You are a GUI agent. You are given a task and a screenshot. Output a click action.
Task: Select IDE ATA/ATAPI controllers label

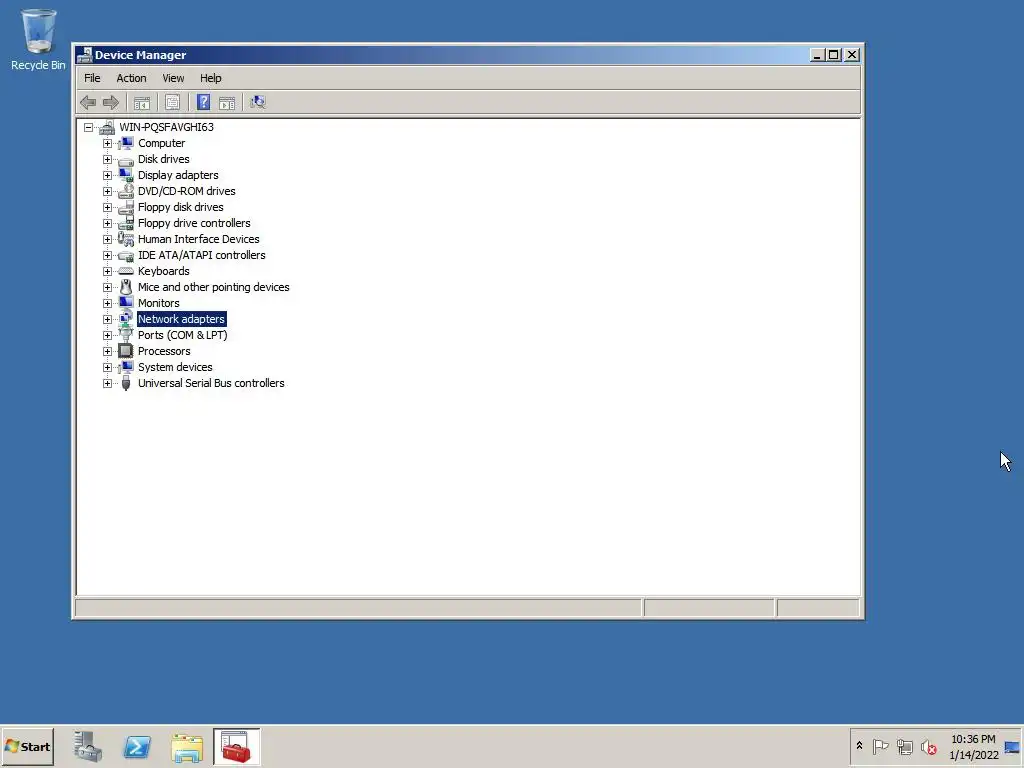[202, 255]
